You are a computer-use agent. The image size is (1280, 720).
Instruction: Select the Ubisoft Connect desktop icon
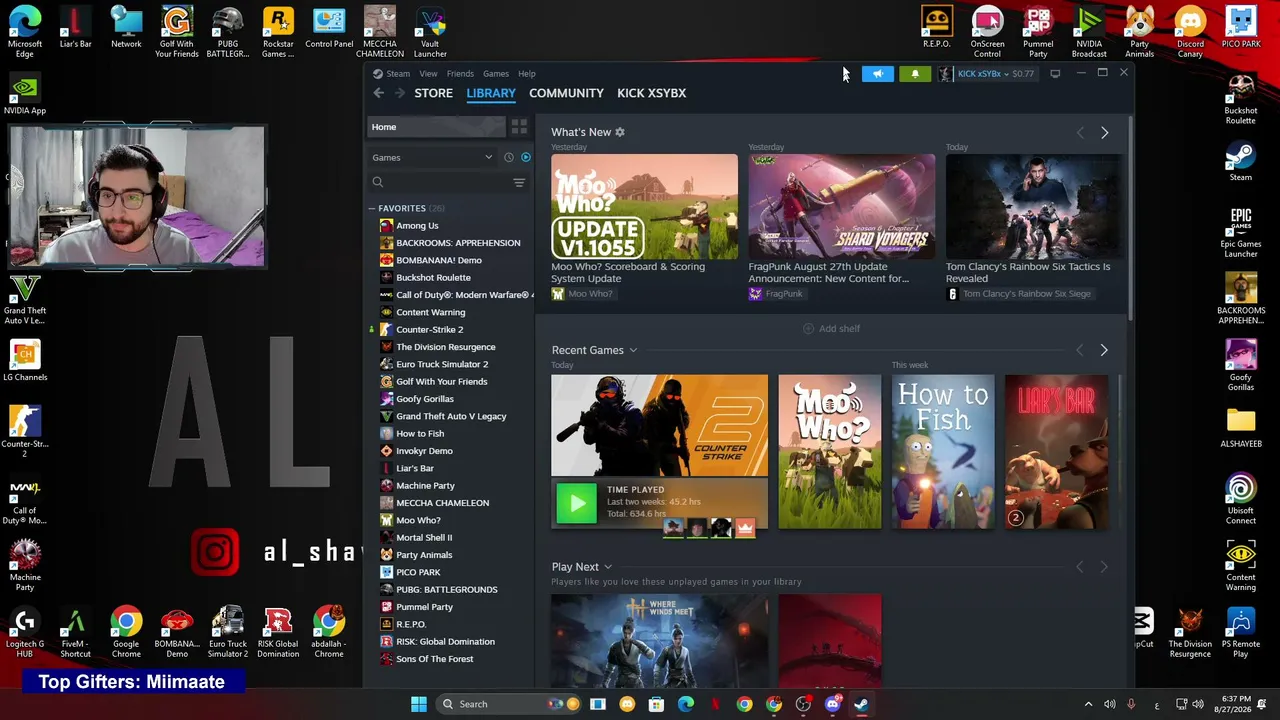(x=1241, y=499)
